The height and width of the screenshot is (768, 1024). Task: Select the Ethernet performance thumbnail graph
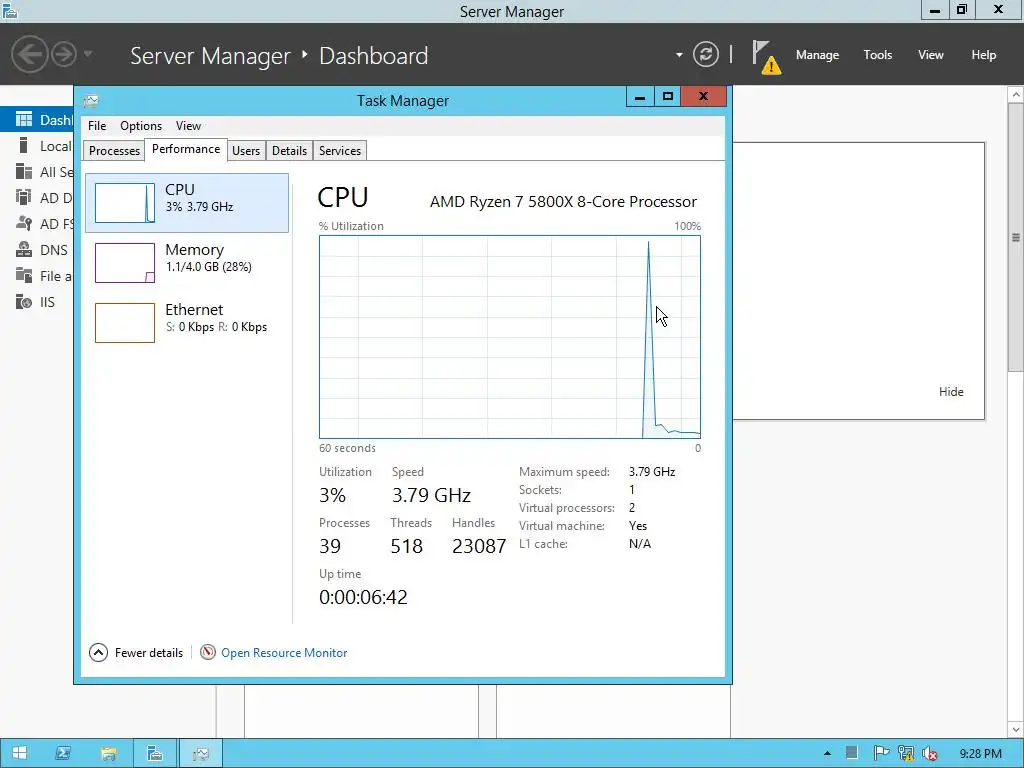pyautogui.click(x=125, y=323)
